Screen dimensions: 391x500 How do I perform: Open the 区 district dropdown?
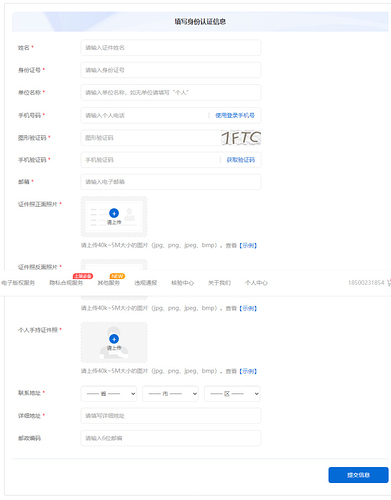click(x=232, y=394)
